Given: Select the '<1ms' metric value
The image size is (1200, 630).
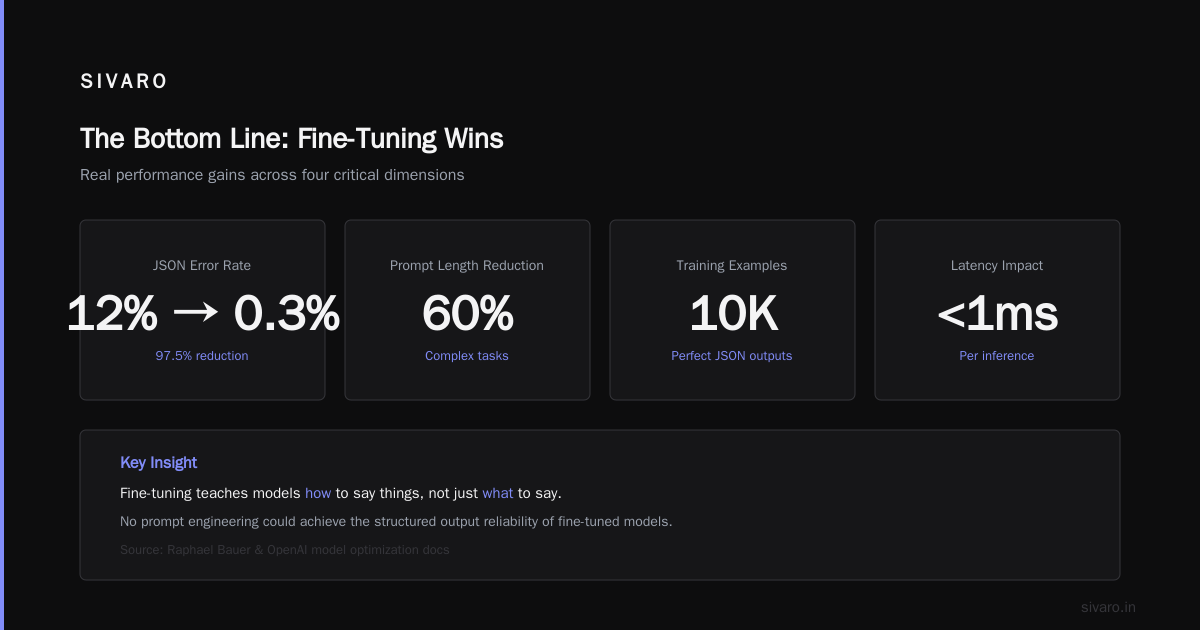Looking at the screenshot, I should click(x=997, y=314).
